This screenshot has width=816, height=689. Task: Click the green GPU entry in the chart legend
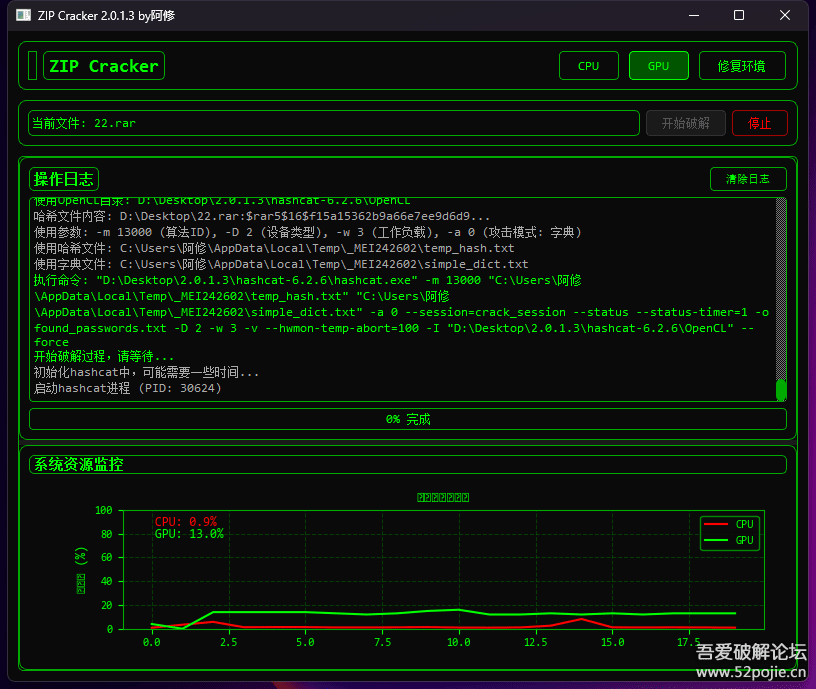(729, 540)
